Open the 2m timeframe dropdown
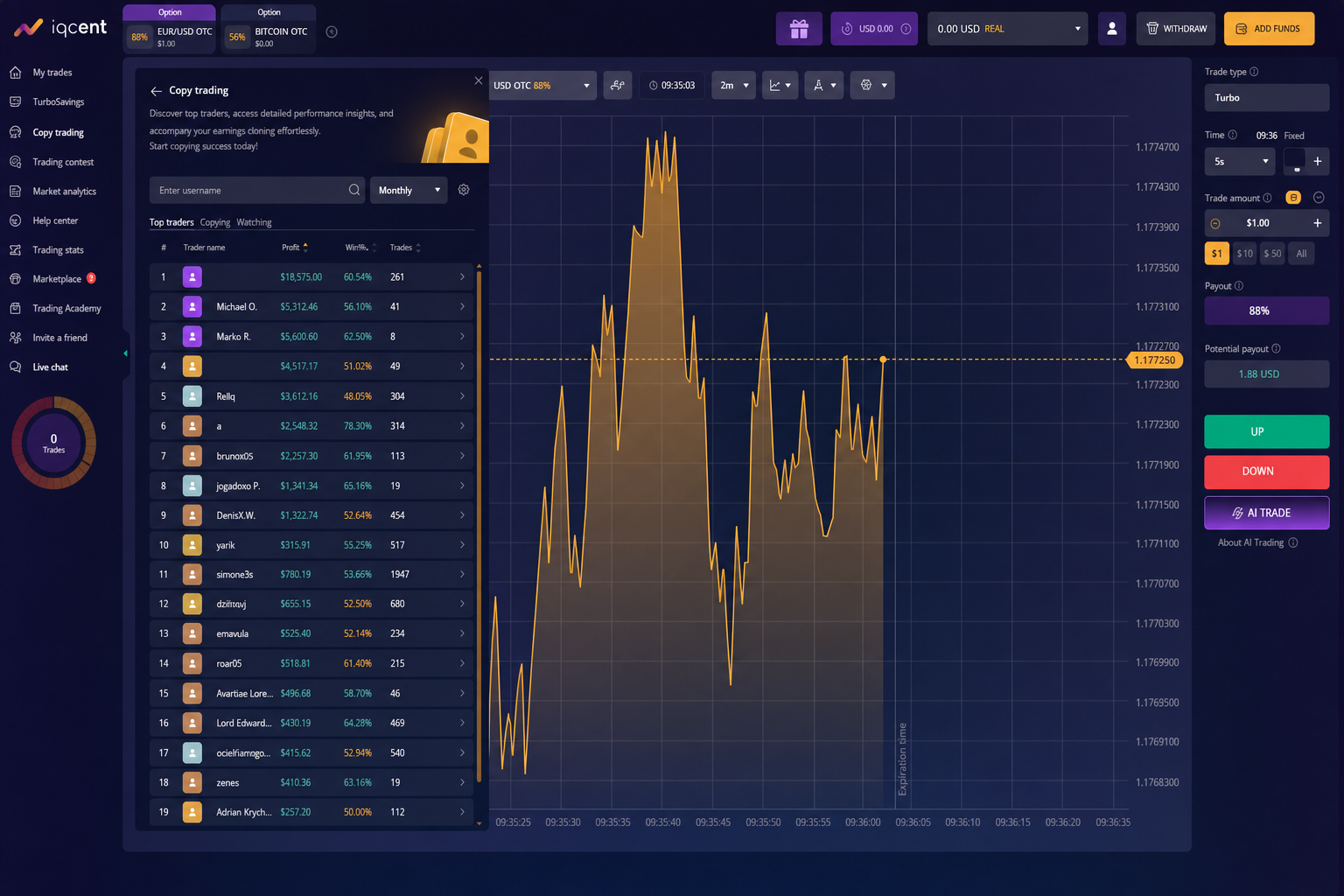The height and width of the screenshot is (896, 1344). coord(733,85)
